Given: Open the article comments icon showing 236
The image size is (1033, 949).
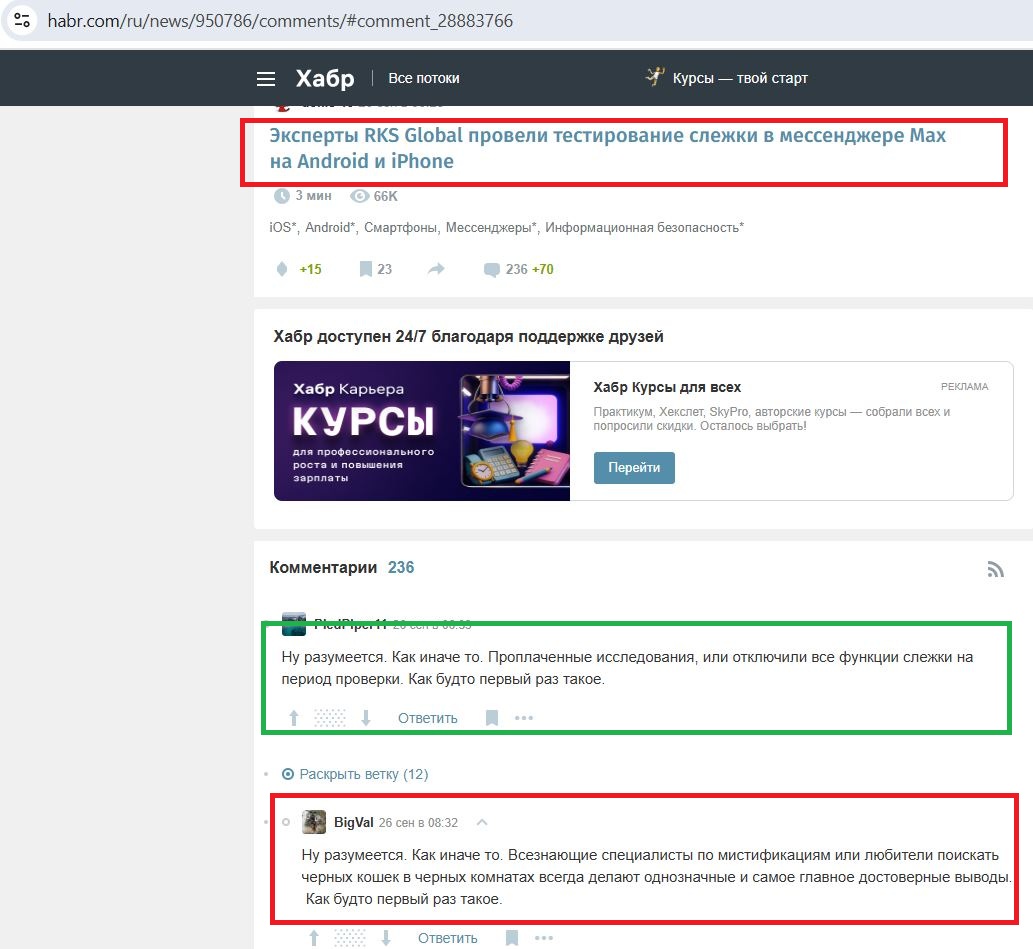Looking at the screenshot, I should [x=491, y=269].
